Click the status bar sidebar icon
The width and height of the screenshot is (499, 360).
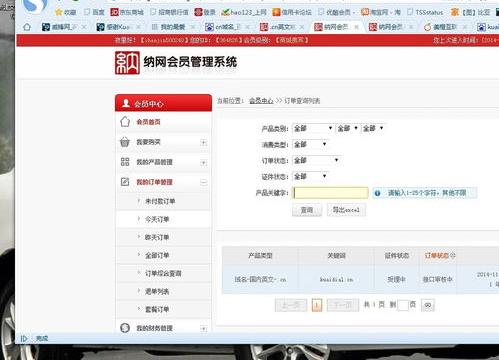(x=24, y=338)
